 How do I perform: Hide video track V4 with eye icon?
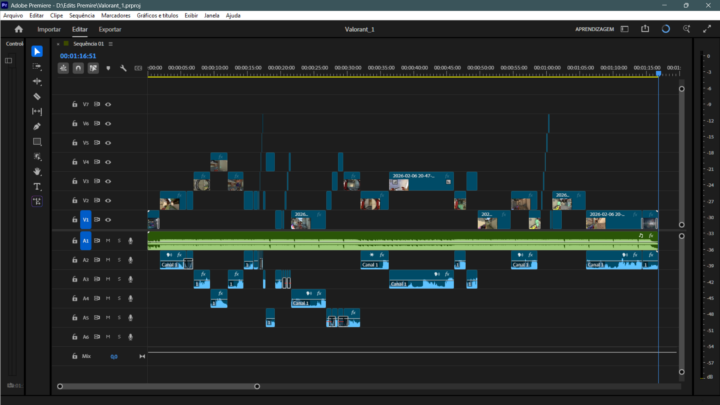coord(108,162)
